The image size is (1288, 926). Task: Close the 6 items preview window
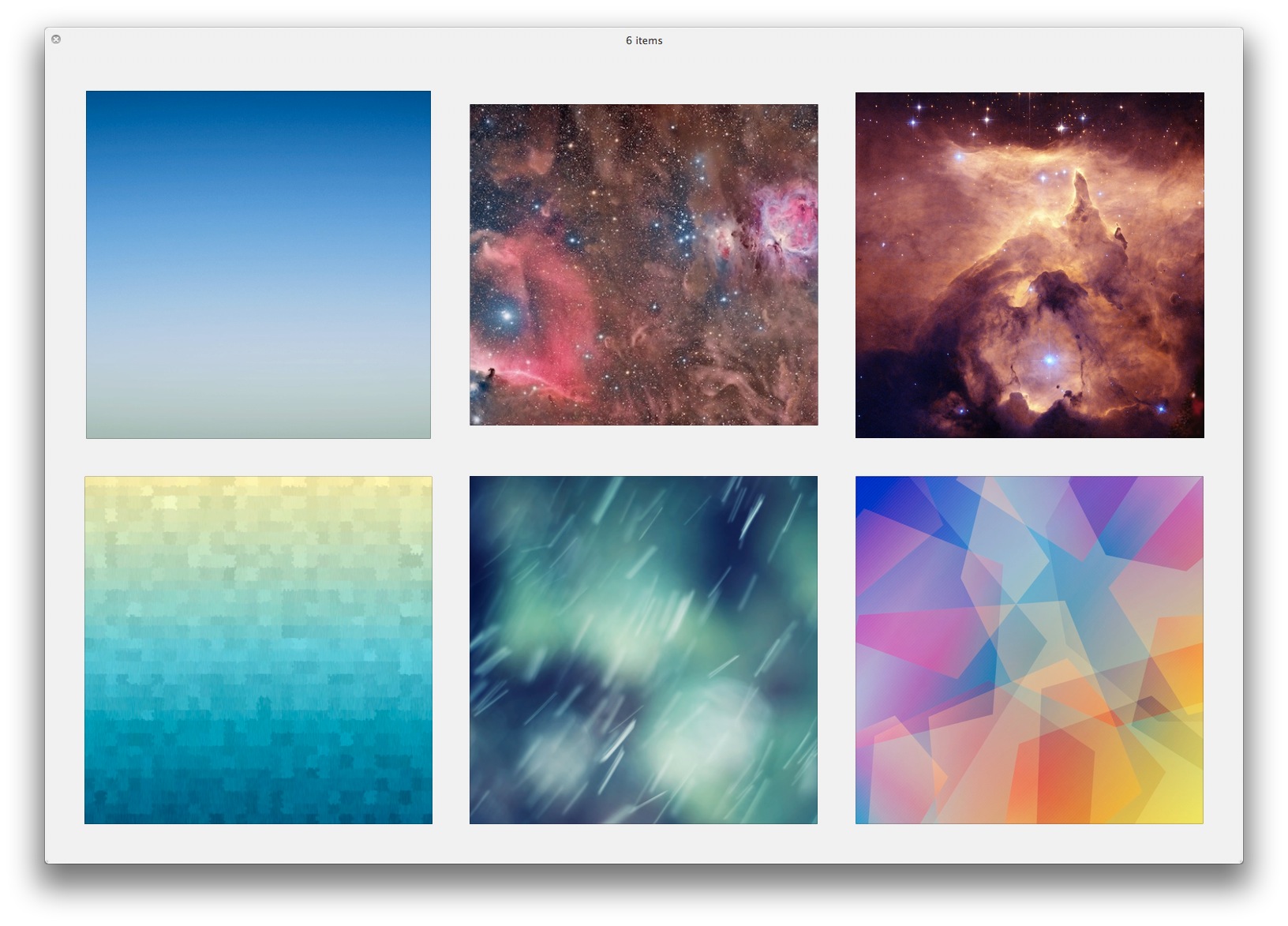[x=56, y=39]
